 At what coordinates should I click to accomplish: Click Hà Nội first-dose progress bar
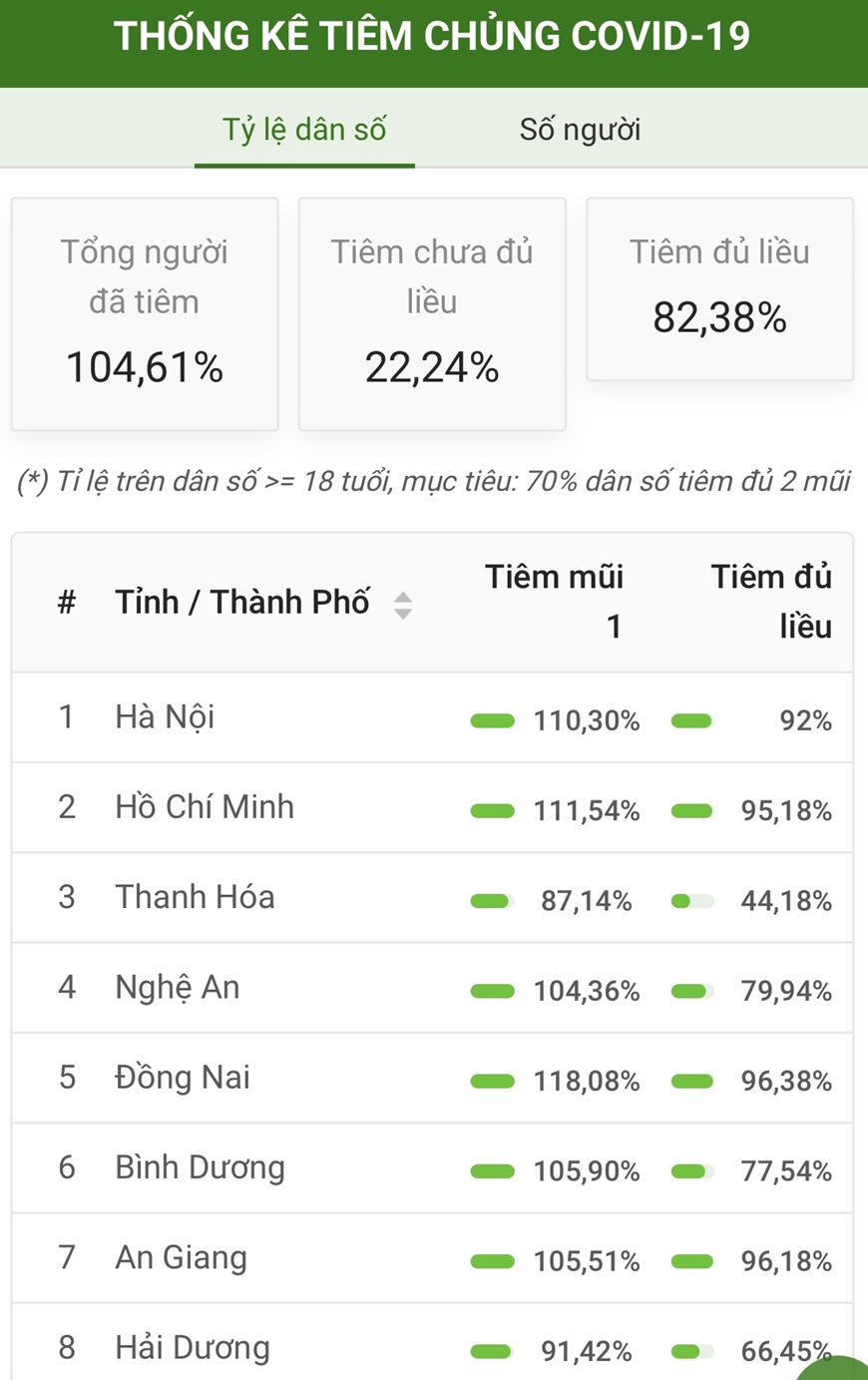coord(493,721)
